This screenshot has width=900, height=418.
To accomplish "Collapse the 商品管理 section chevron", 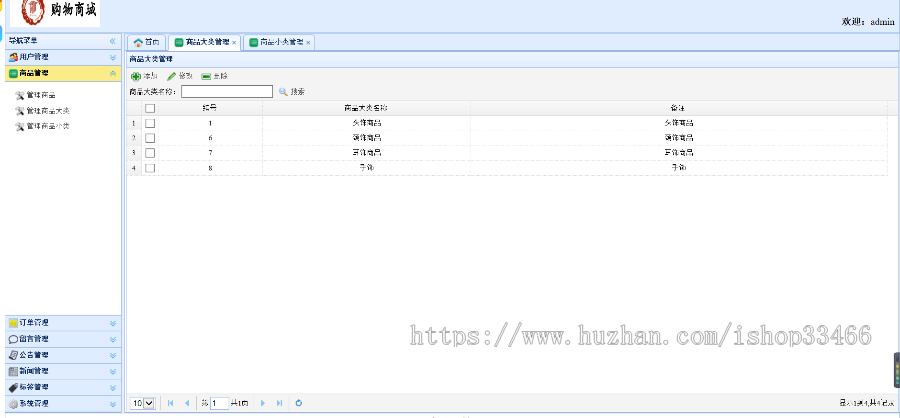I will click(x=112, y=73).
